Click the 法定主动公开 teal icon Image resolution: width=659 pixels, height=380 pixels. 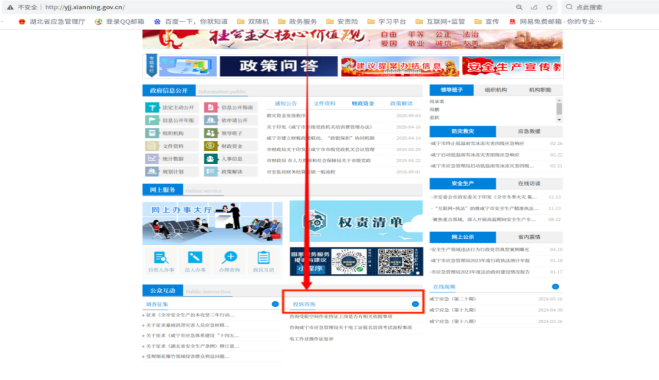point(152,108)
